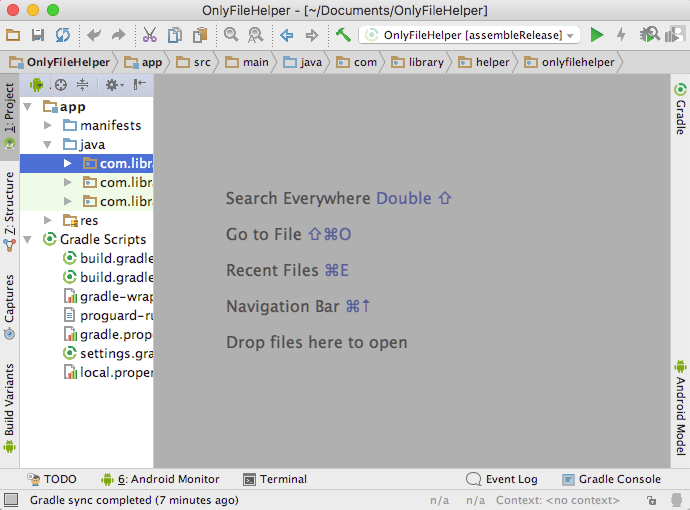
Task: Select the local.properties file
Action: click(108, 373)
